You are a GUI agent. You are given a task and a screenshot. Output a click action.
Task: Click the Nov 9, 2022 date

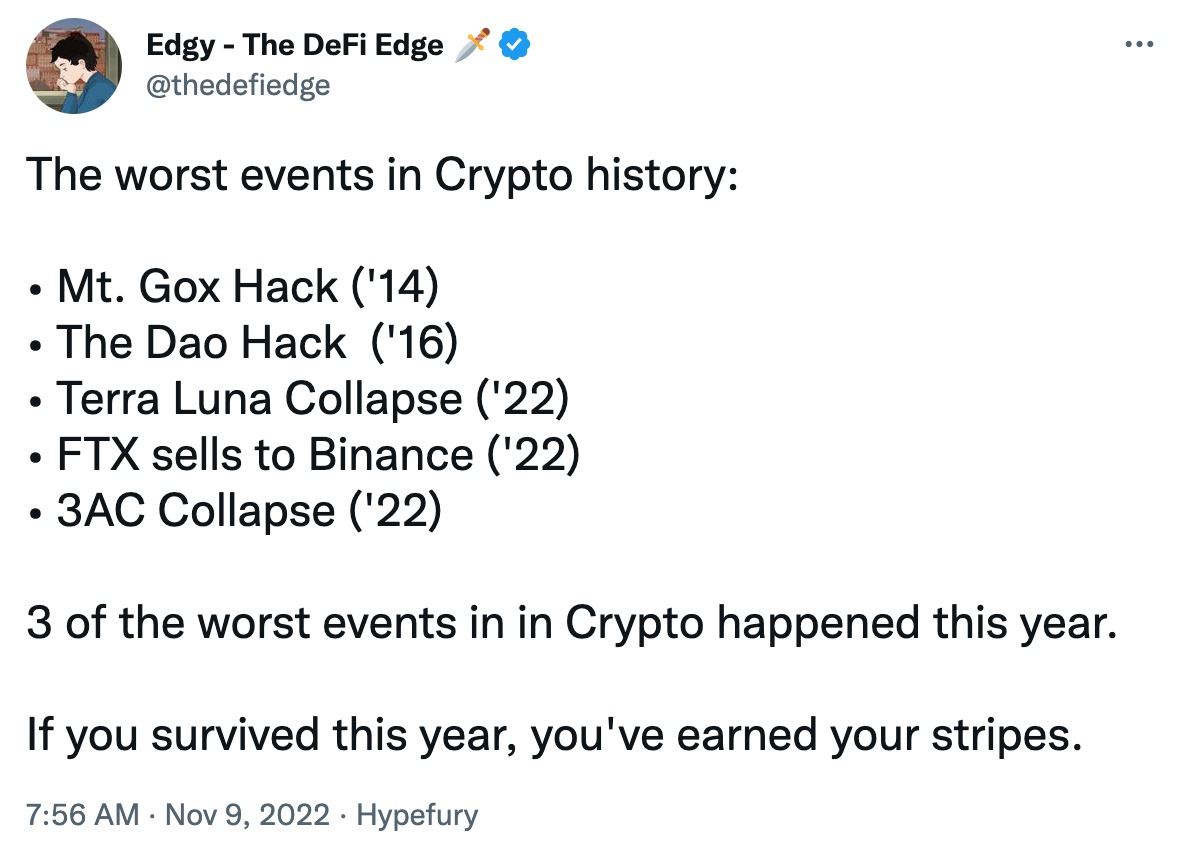(247, 814)
